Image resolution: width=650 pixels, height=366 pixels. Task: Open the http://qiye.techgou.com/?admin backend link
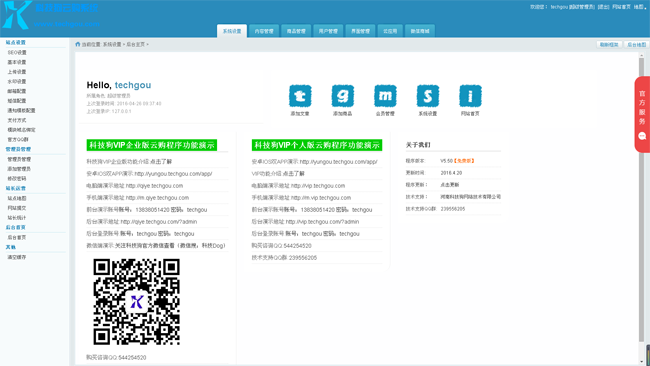point(159,222)
